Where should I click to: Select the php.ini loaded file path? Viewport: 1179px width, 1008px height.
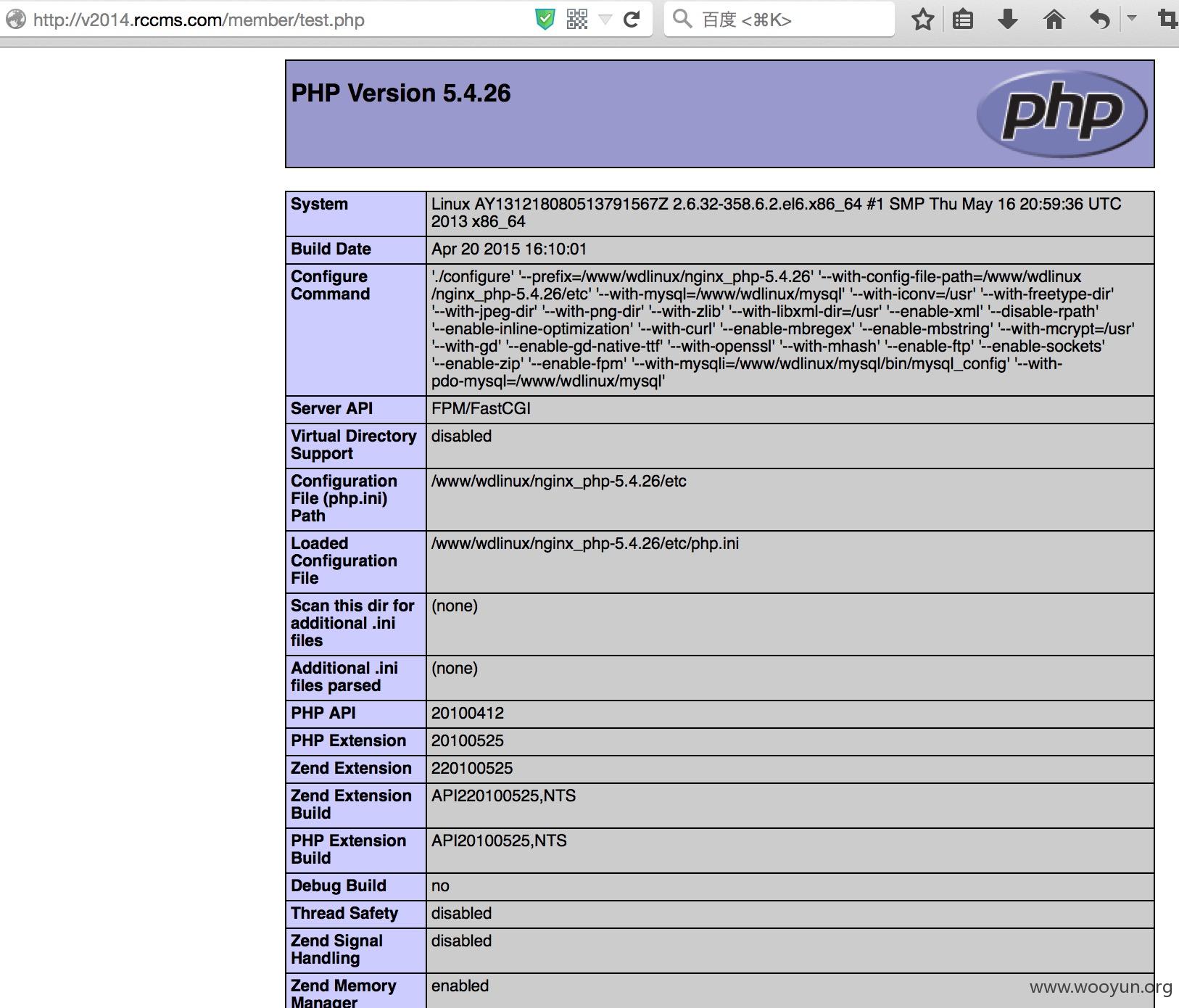585,544
